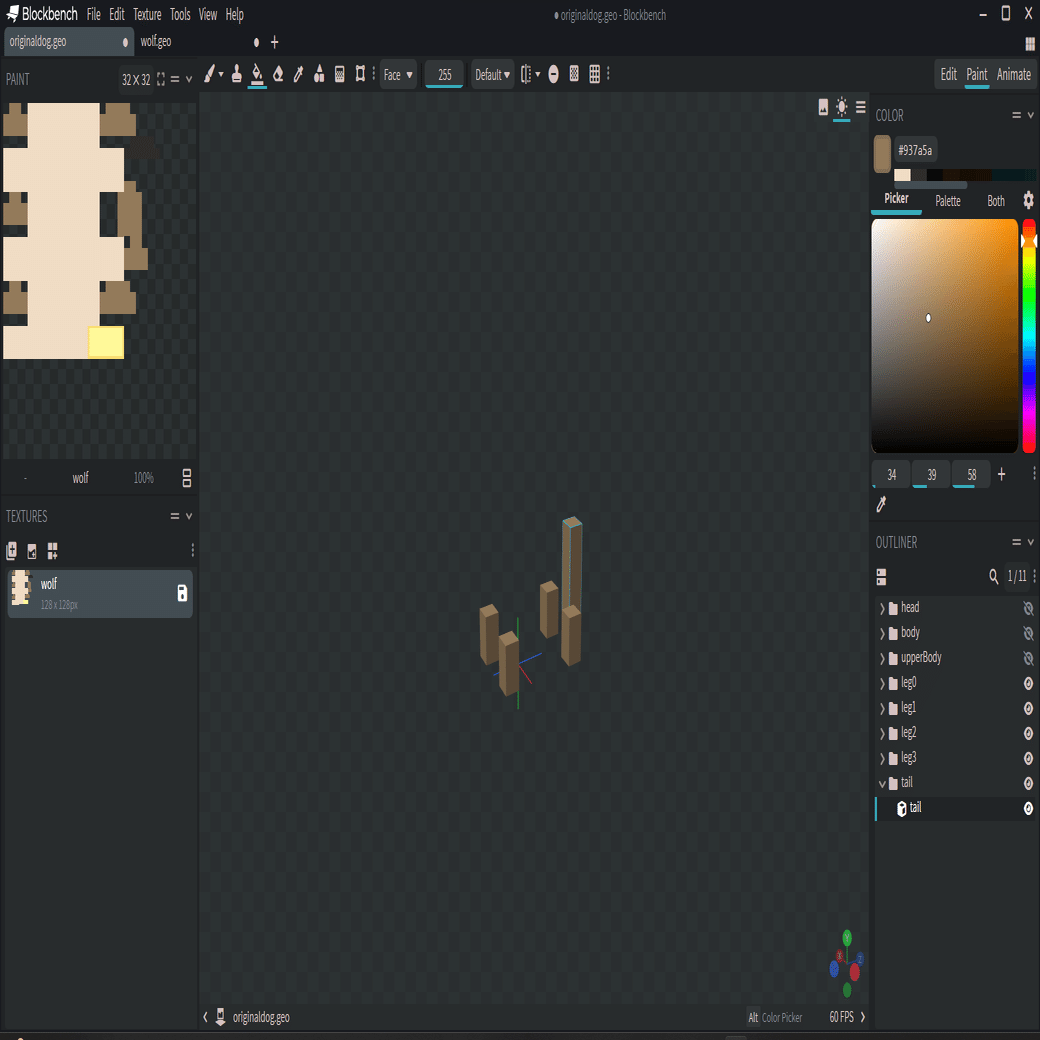The height and width of the screenshot is (1040, 1040).
Task: Select the Paint Bucket fill tool
Action: click(257, 74)
